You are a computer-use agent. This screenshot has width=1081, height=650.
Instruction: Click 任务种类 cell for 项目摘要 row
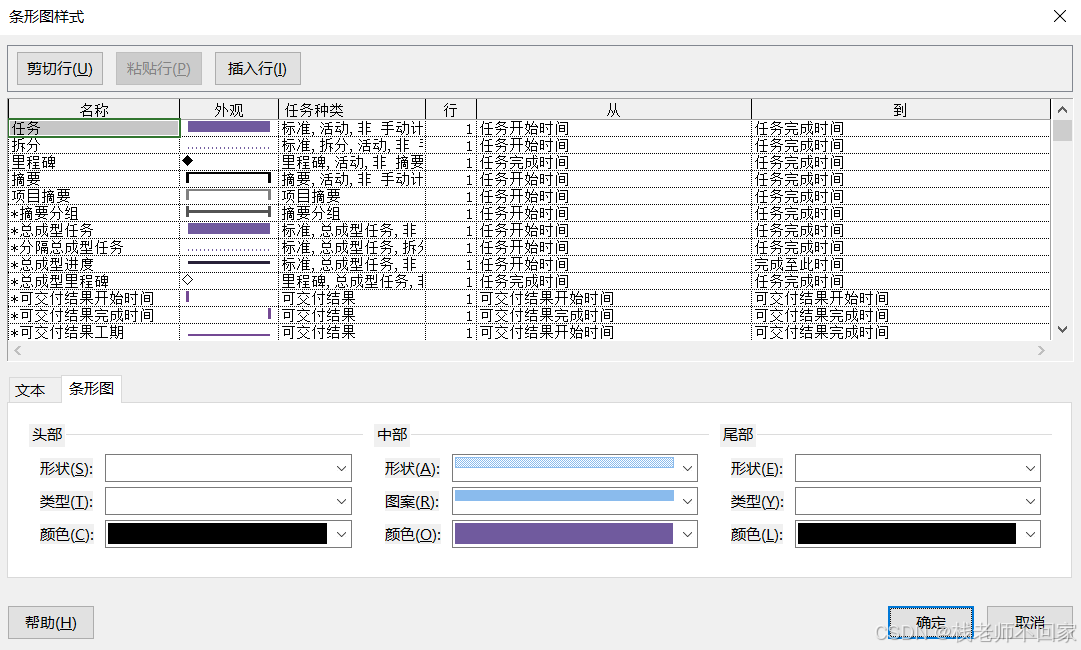[x=352, y=196]
